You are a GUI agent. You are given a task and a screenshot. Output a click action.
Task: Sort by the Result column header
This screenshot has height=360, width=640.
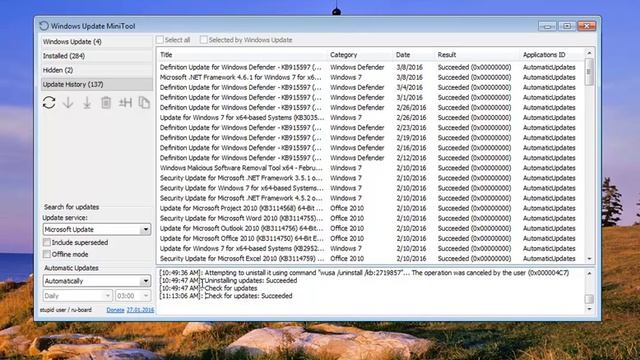[478, 55]
